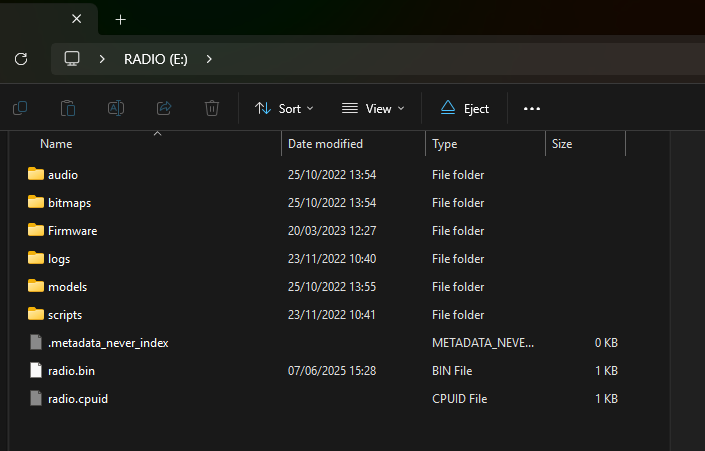Viewport: 705px width, 451px height.
Task: Expand chevron after This PC icon
Action: coord(102,59)
